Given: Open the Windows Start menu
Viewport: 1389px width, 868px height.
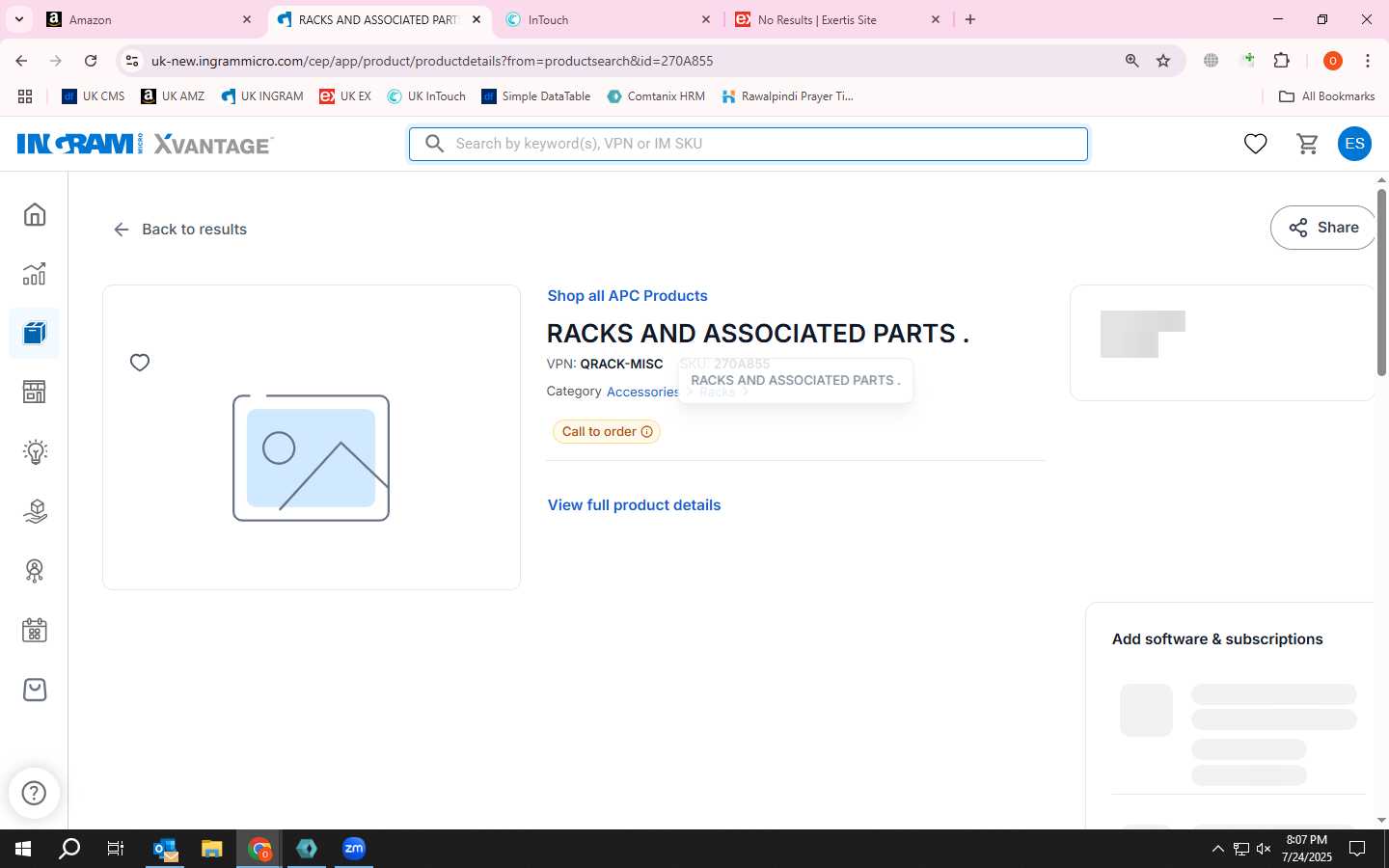Looking at the screenshot, I should tap(23, 849).
